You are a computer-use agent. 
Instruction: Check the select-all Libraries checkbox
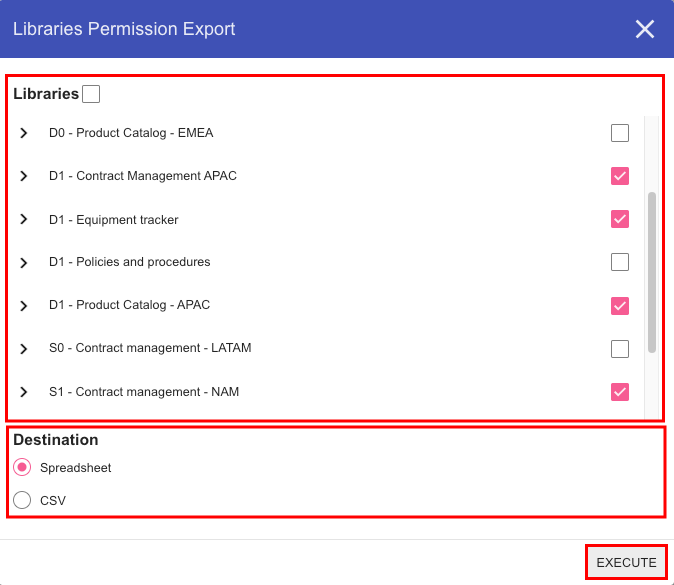tap(91, 94)
